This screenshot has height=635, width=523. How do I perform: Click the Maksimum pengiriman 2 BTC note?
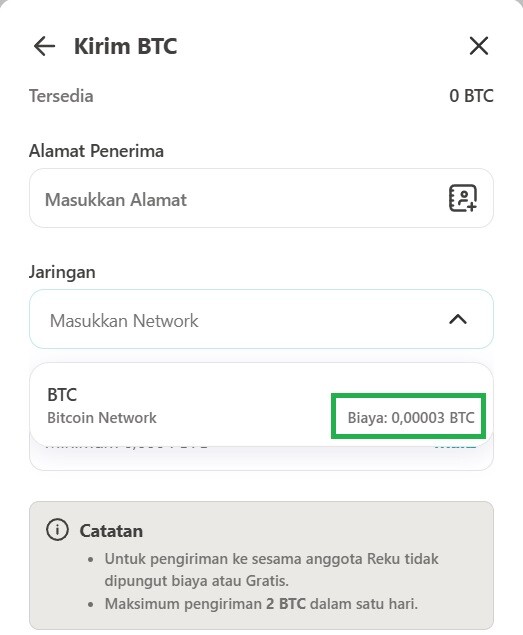[261, 604]
